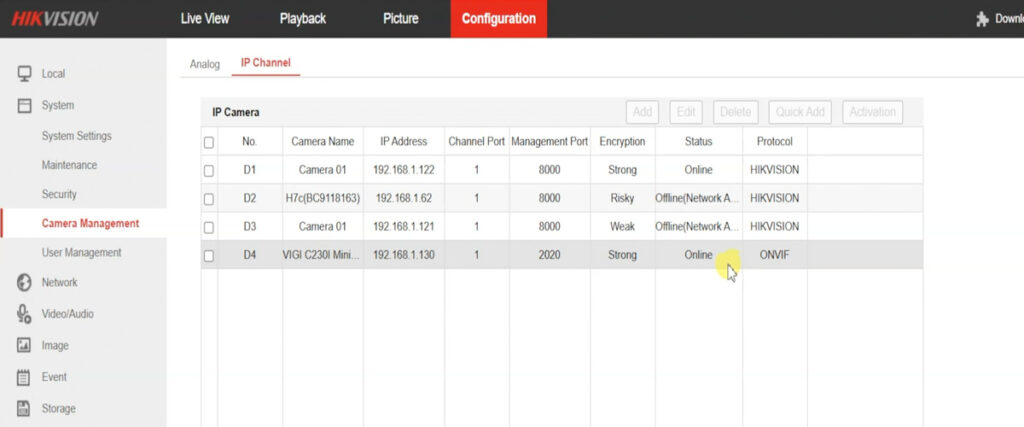The width and height of the screenshot is (1024, 427).
Task: Check the box for camera D1
Action: tap(209, 170)
